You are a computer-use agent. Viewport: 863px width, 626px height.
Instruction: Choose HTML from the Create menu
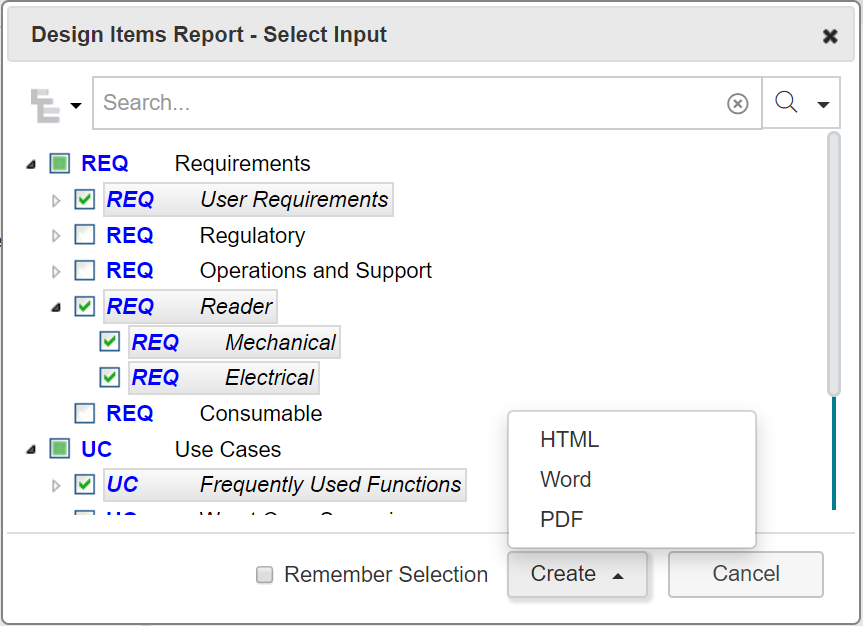[570, 440]
